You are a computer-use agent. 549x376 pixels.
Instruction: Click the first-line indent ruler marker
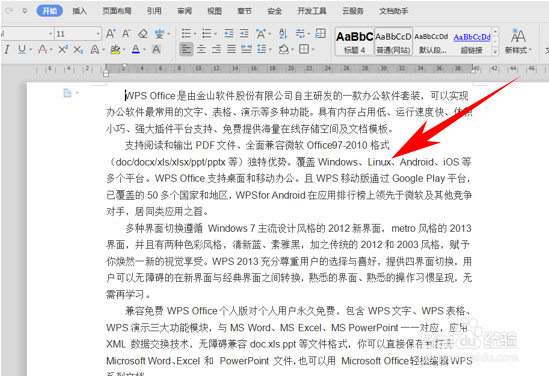coord(124,65)
